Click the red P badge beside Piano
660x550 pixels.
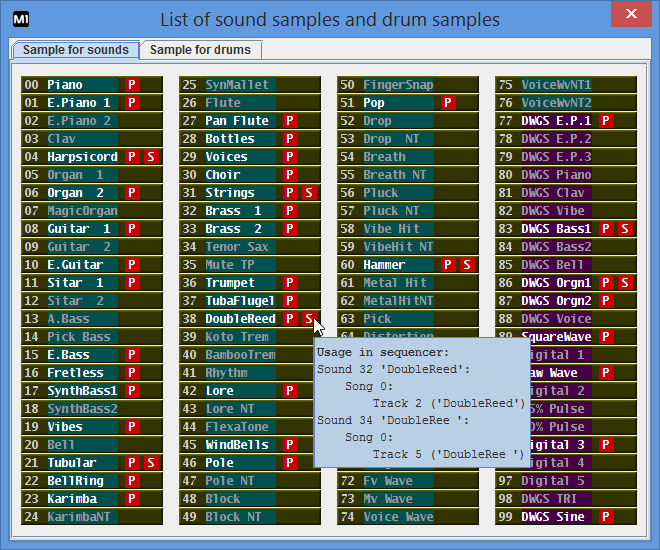pos(132,85)
